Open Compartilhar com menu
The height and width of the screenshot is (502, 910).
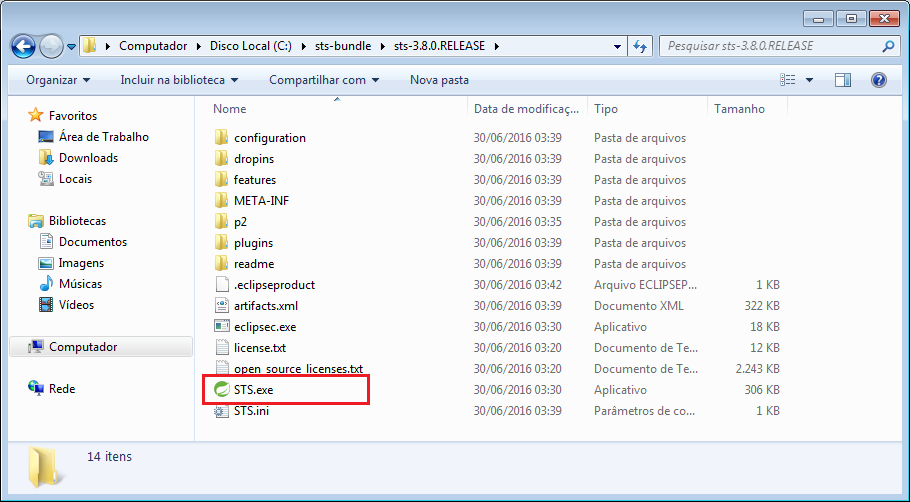click(324, 80)
